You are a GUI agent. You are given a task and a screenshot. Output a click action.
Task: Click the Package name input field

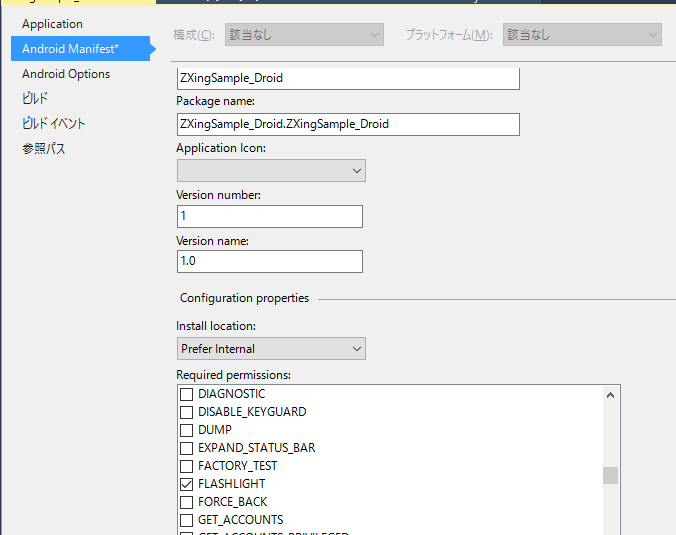coord(348,125)
